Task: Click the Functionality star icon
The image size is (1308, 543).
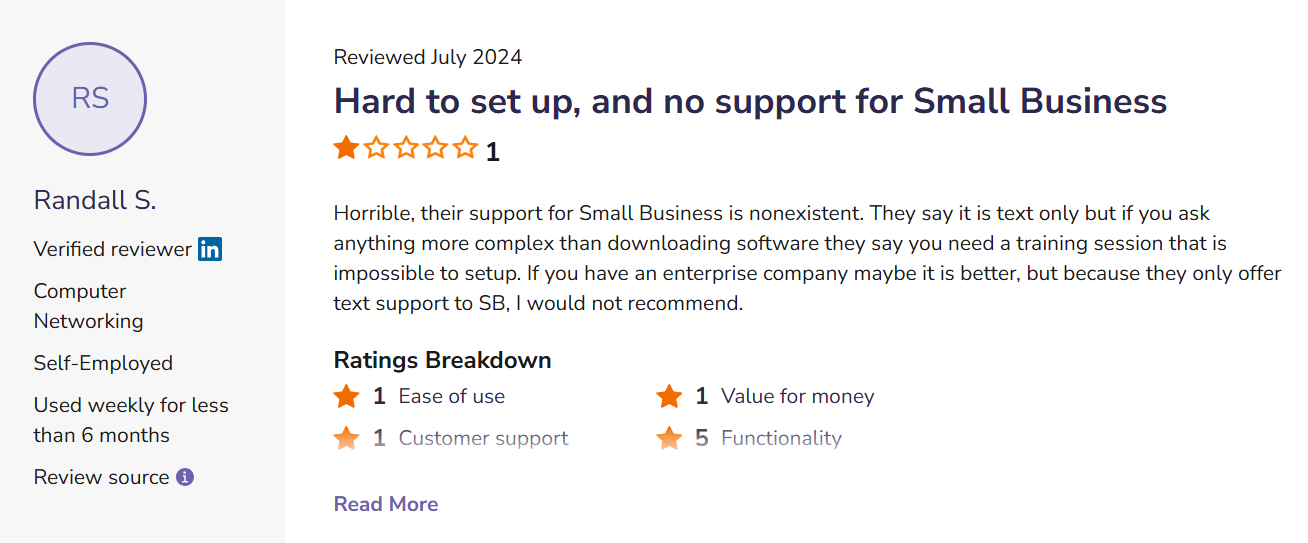Action: pyautogui.click(x=669, y=438)
